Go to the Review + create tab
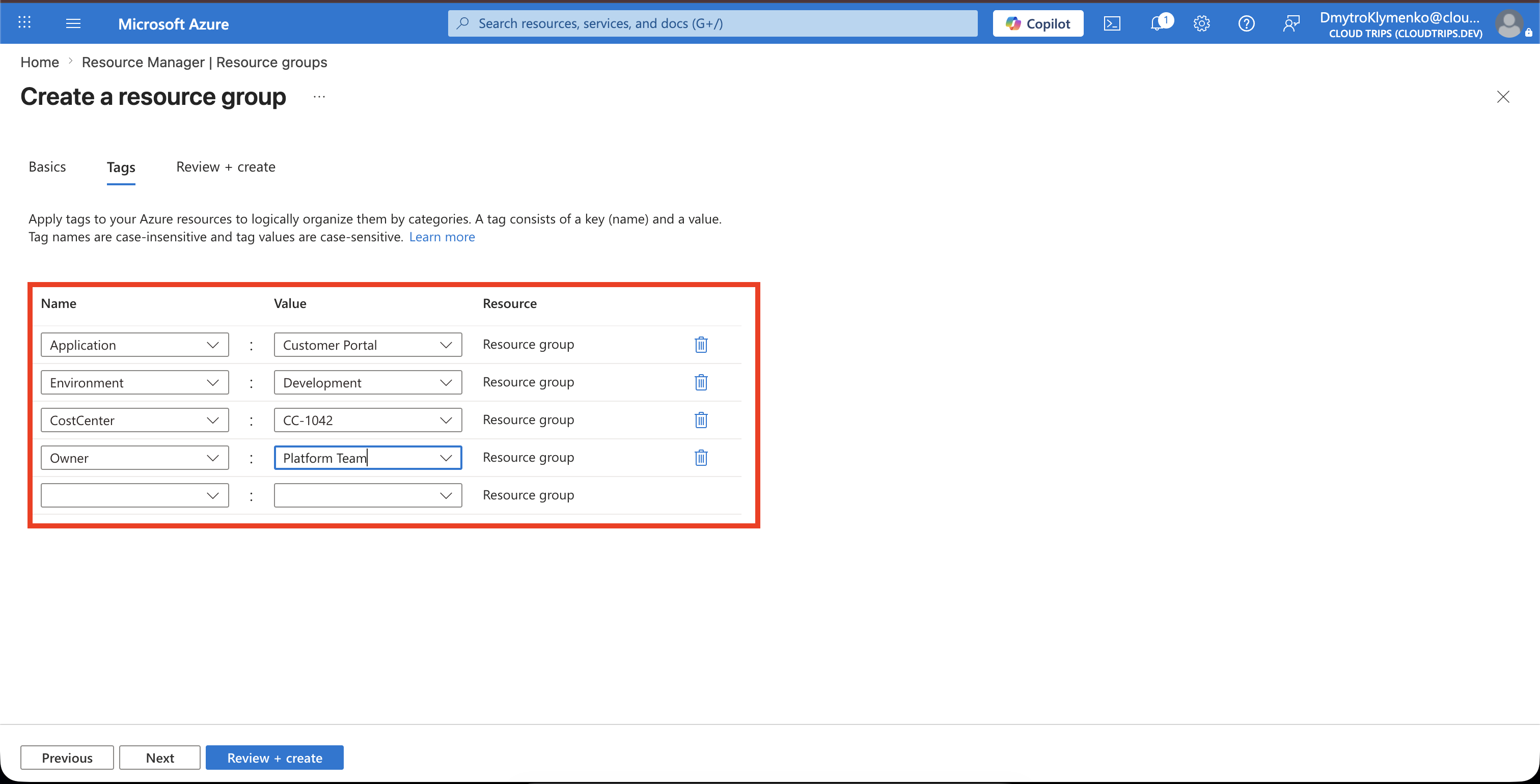 tap(226, 166)
